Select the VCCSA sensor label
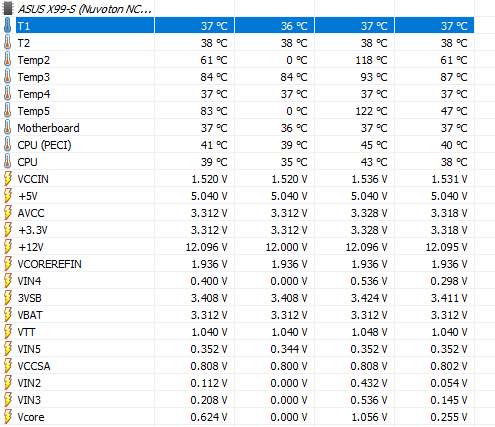Screen dimensions: 495x427 click(x=34, y=366)
